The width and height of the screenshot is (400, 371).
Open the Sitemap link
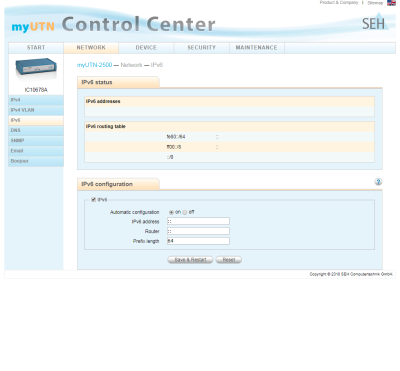375,3
